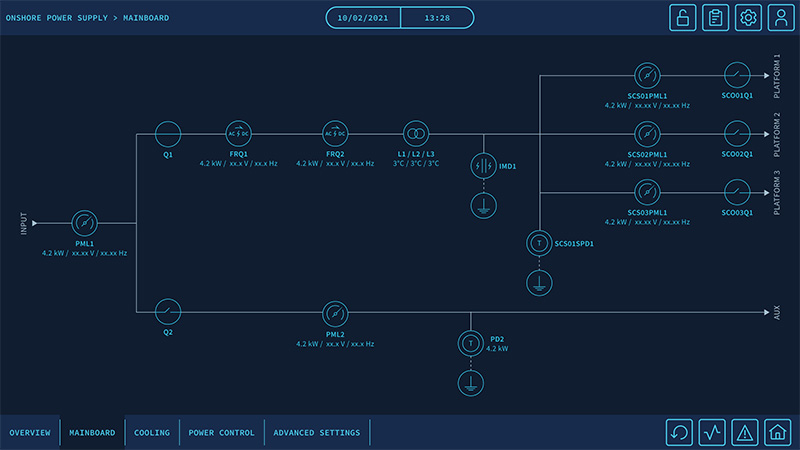Screen dimensions: 800x450
Task: Click the FRQ2 label text
Action: pos(335,154)
